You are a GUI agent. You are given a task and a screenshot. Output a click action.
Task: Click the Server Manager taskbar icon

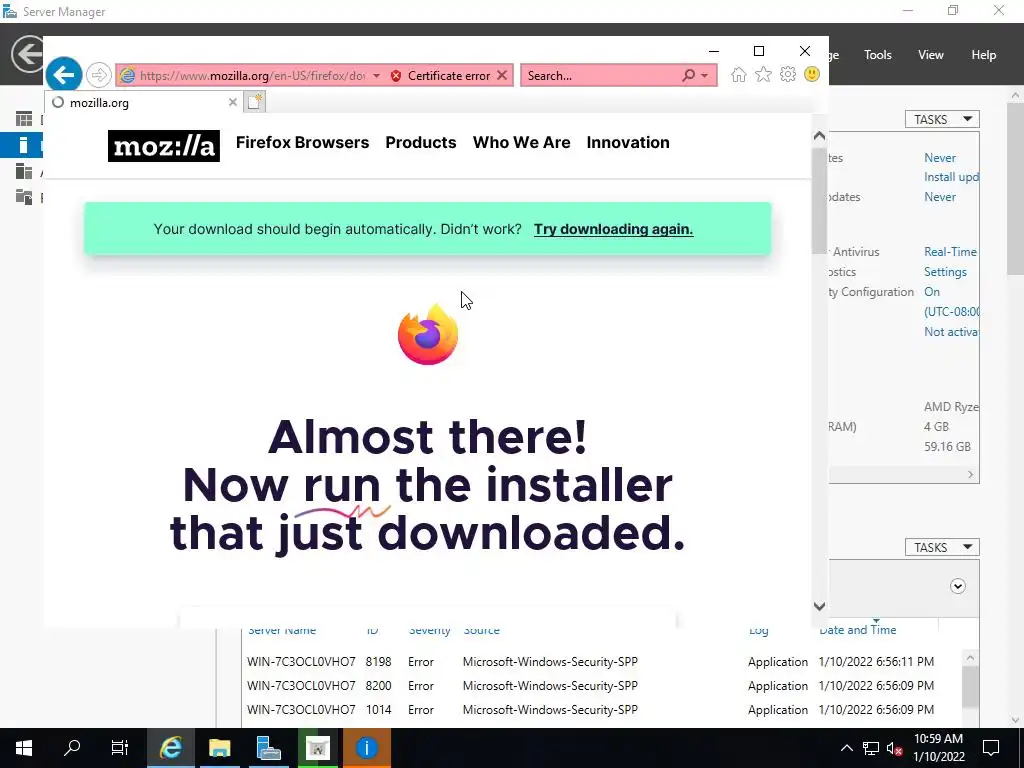[268, 748]
